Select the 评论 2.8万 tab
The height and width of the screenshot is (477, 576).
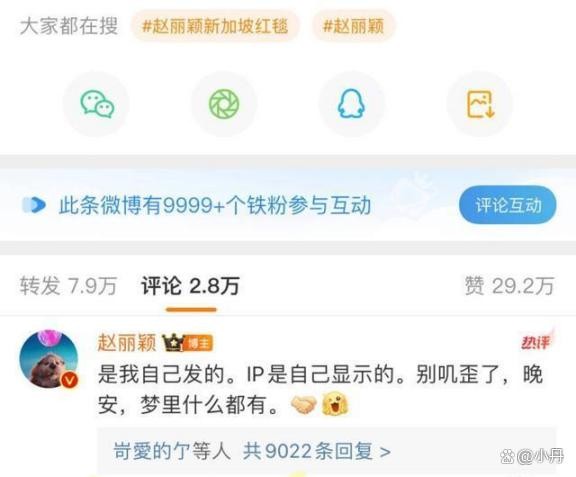click(190, 286)
